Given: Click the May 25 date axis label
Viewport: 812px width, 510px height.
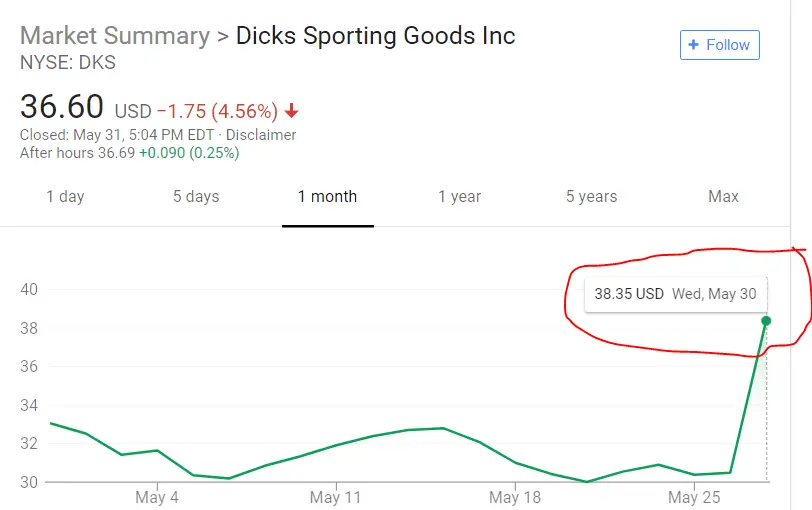Looking at the screenshot, I should [x=694, y=497].
